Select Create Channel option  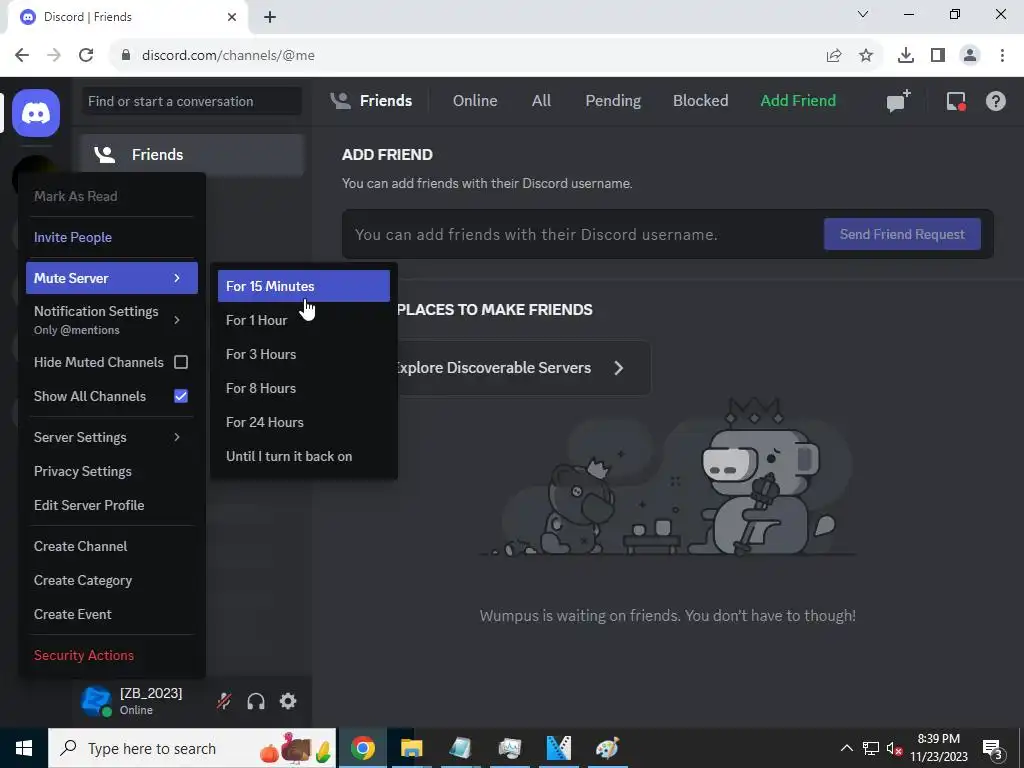[x=112, y=547]
